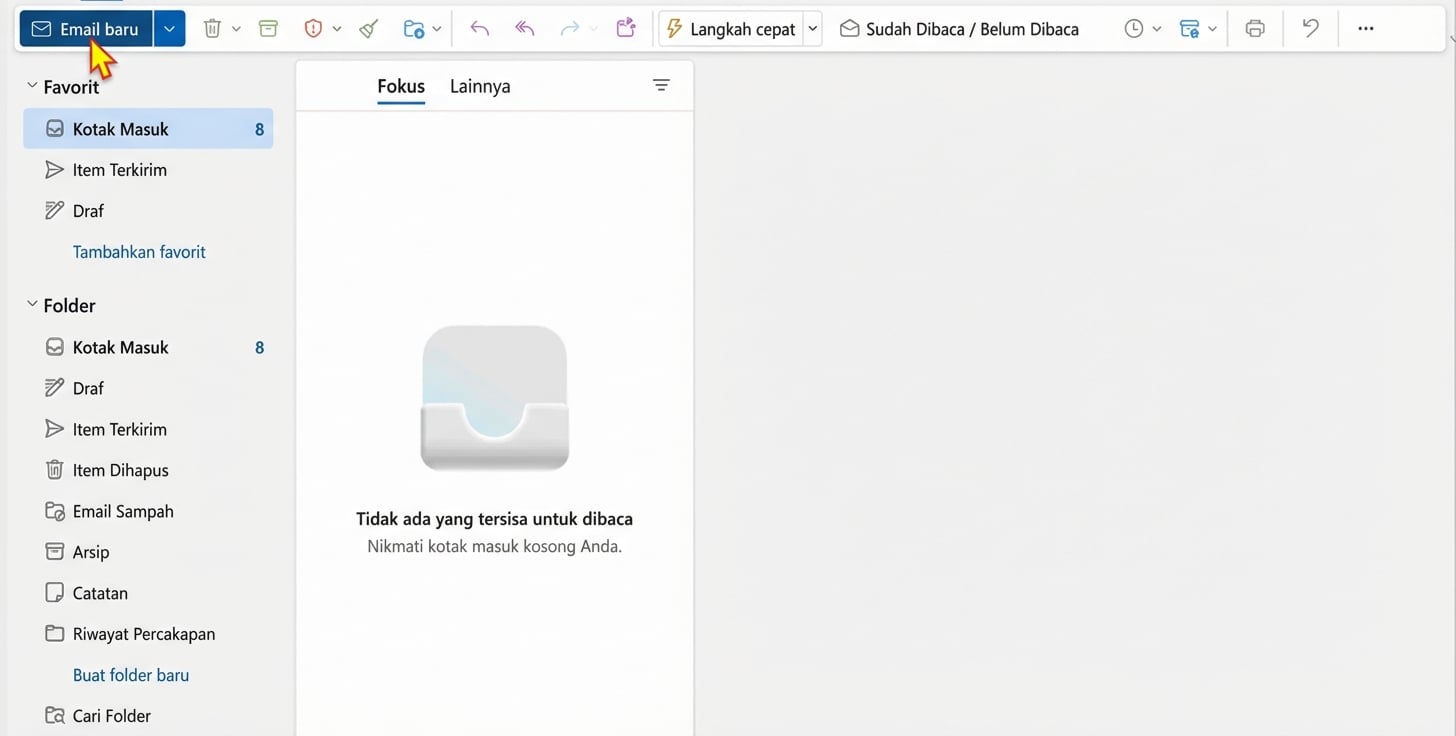Click the Email baru button

[86, 29]
